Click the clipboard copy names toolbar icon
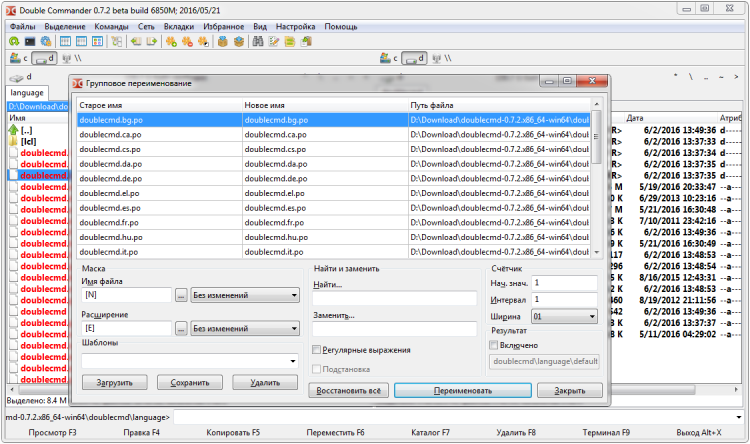This screenshot has width=750, height=444. [x=306, y=42]
